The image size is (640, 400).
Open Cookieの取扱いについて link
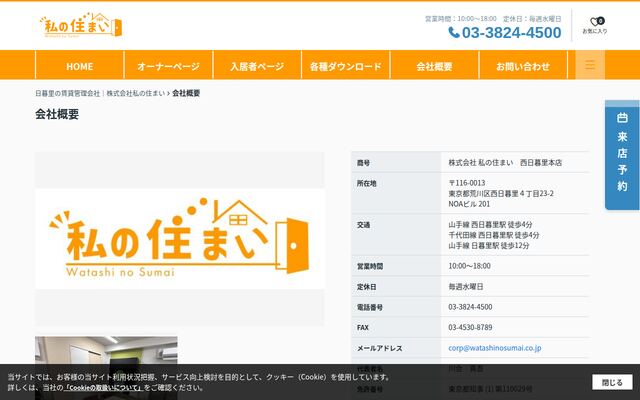click(x=103, y=387)
